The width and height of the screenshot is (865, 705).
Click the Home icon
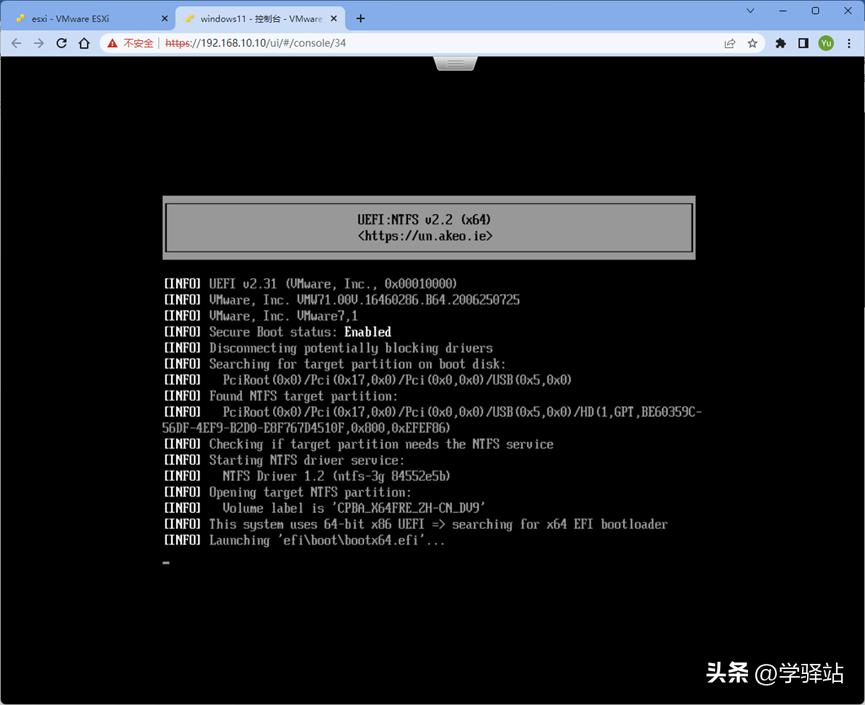[84, 43]
